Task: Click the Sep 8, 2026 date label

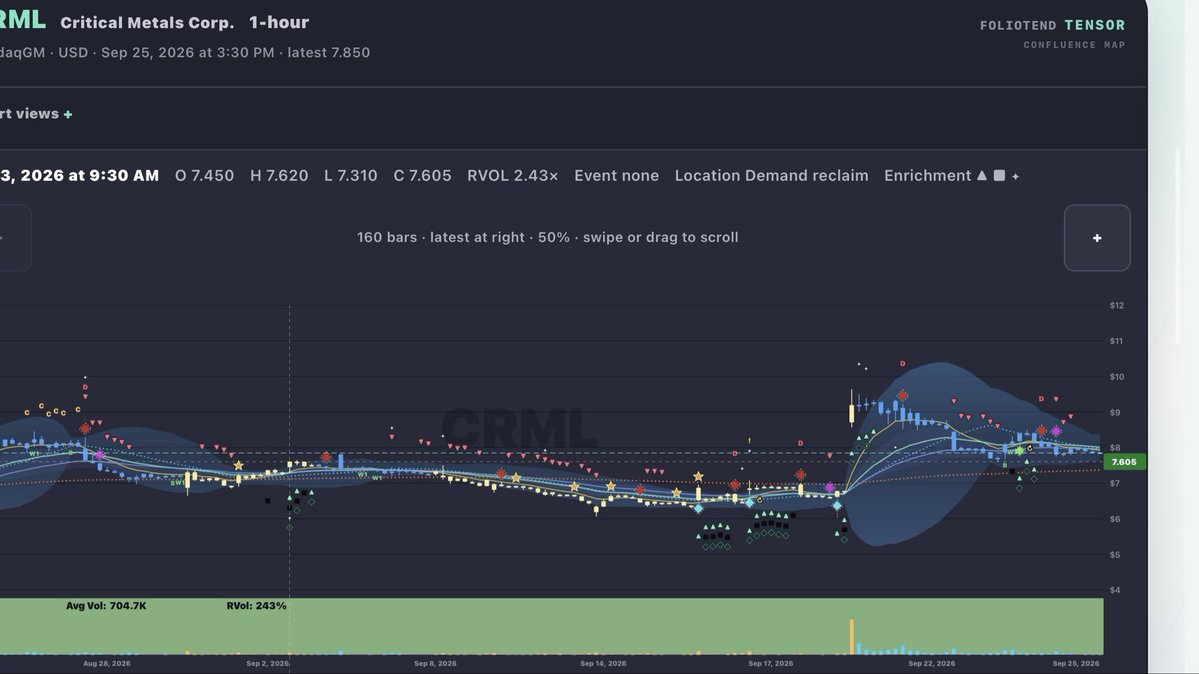Action: tap(435, 663)
